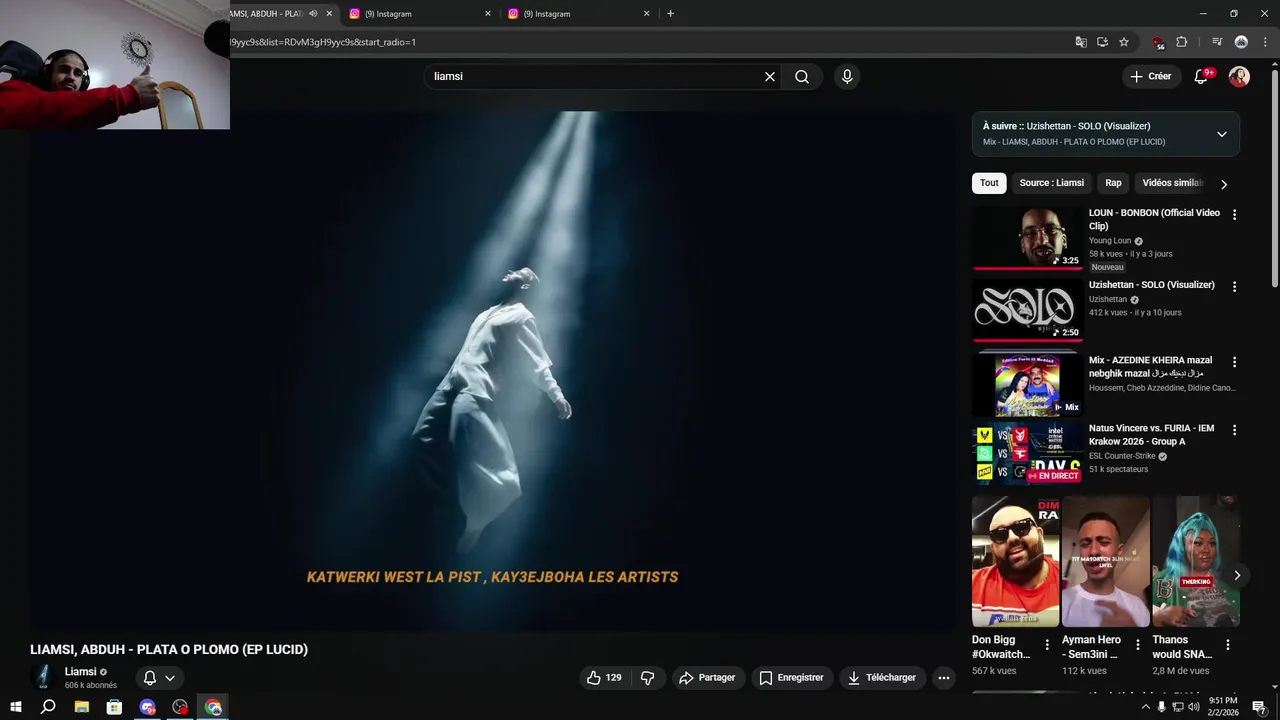This screenshot has width=1280, height=720.
Task: Save the video with Enregistrer
Action: coord(791,678)
